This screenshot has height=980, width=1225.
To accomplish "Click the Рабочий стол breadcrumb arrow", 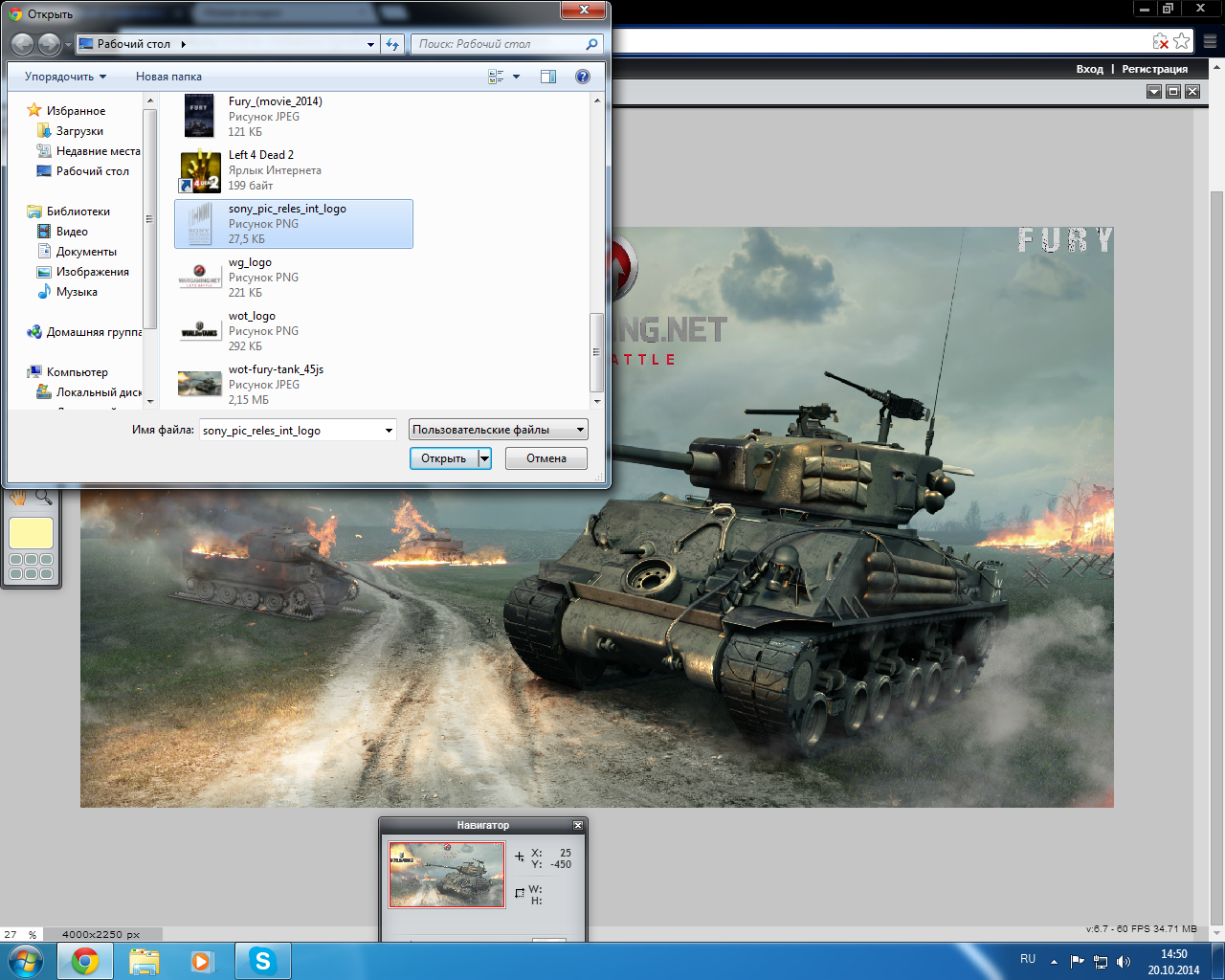I will (183, 44).
